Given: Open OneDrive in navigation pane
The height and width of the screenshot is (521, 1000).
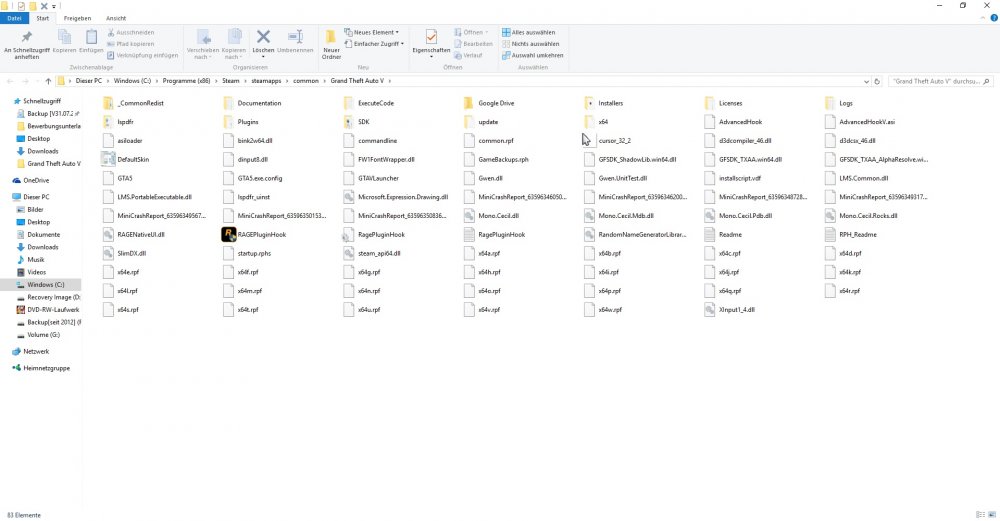Looking at the screenshot, I should point(30,180).
